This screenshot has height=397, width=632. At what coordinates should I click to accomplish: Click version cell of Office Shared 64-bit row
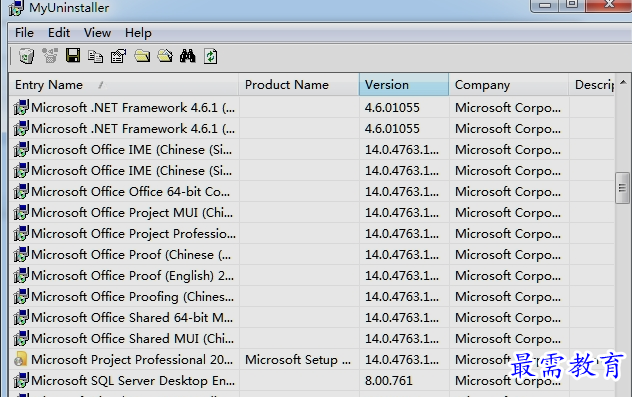click(404, 317)
